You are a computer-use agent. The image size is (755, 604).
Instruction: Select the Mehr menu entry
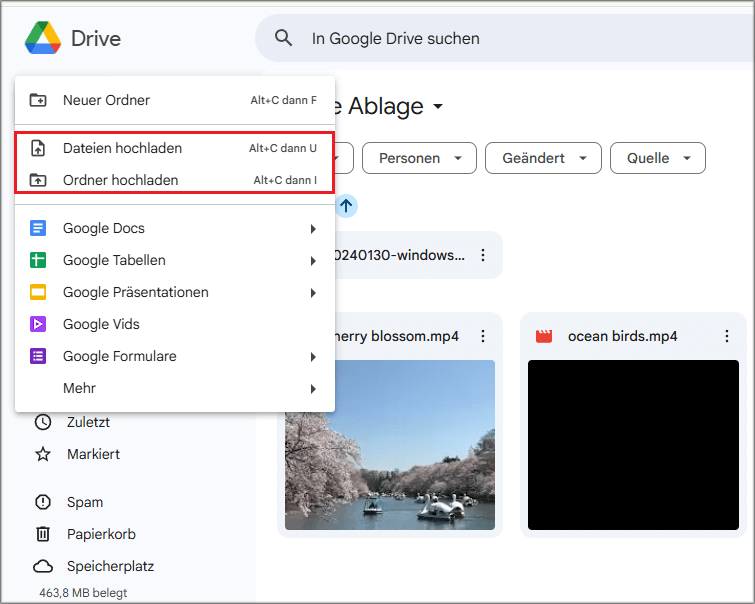click(x=175, y=388)
